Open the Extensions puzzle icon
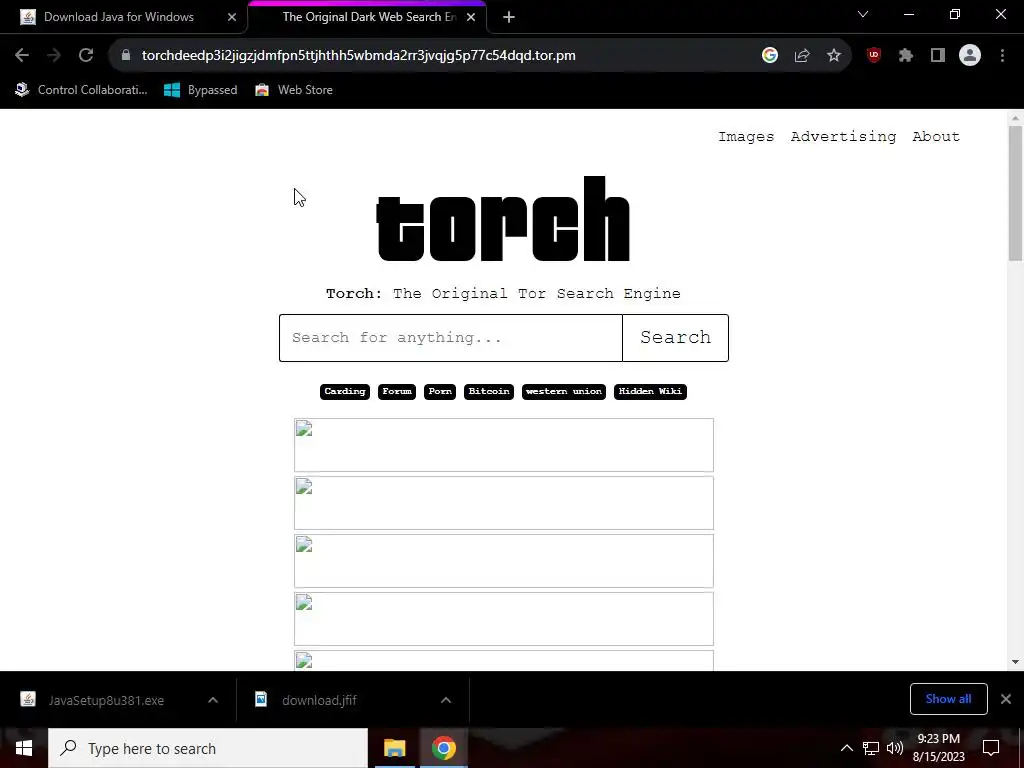This screenshot has width=1024, height=768. pos(906,56)
